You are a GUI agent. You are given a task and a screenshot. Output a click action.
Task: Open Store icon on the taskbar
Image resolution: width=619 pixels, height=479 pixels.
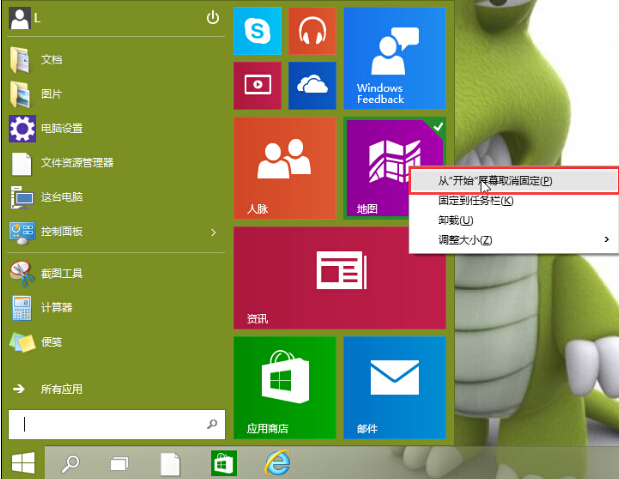224,463
